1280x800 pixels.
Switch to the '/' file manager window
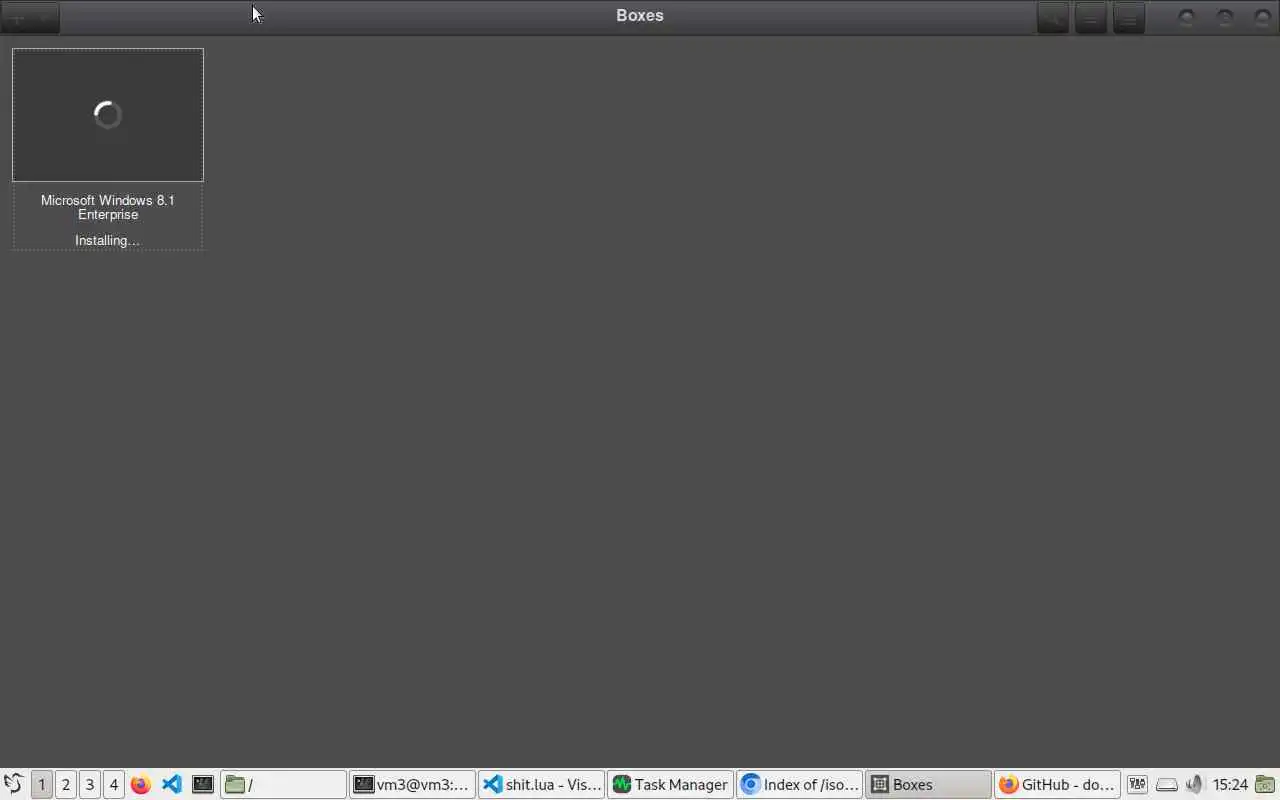point(283,784)
